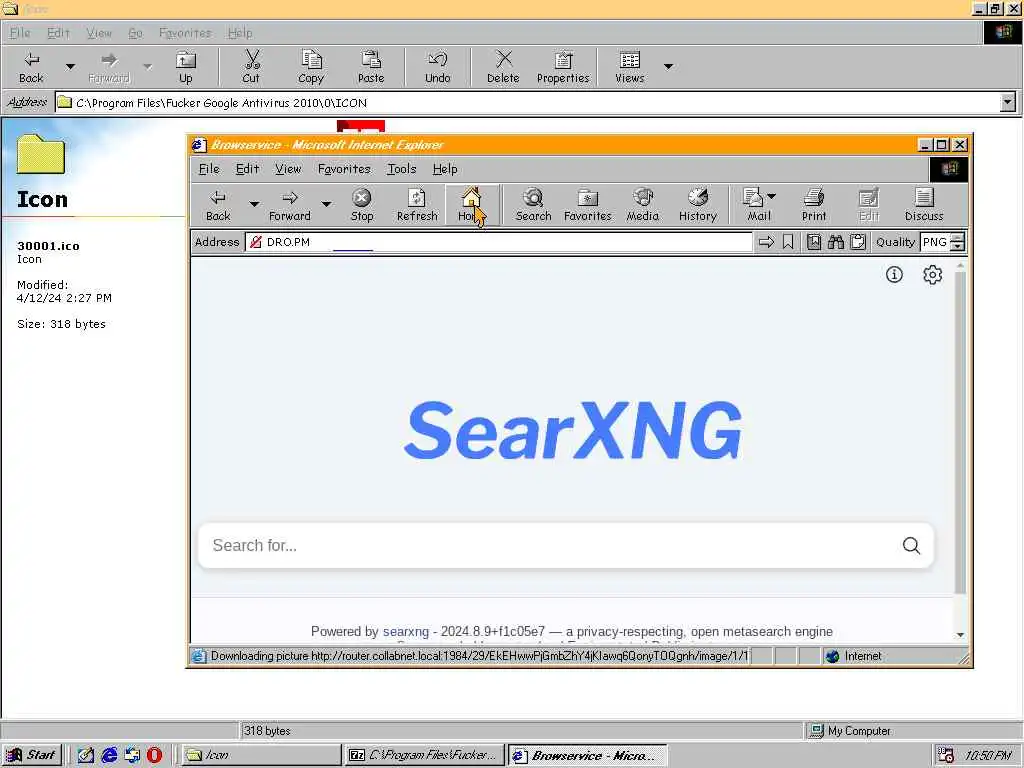This screenshot has width=1024, height=768.
Task: Switch to the Icon taskbar button
Action: (x=260, y=755)
